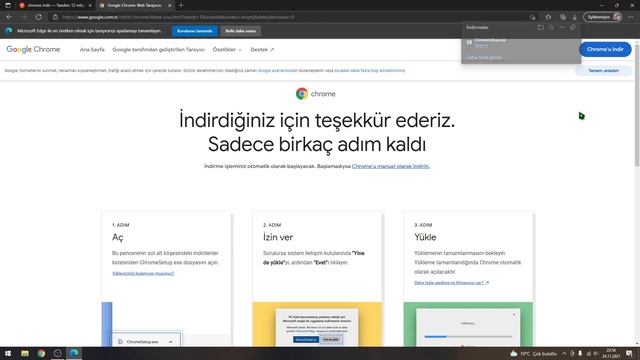Viewport: 640px width, 360px height.
Task: Open File Explorer from the taskbar
Action: [x=25, y=353]
